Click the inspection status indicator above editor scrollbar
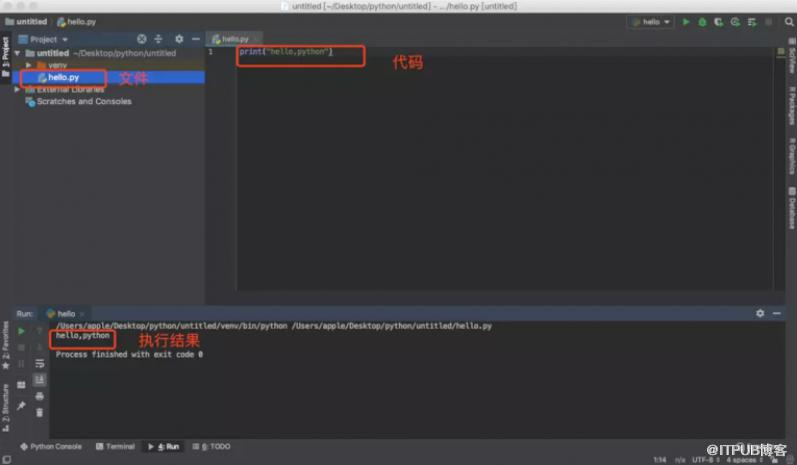The height and width of the screenshot is (465, 797). coord(781,51)
